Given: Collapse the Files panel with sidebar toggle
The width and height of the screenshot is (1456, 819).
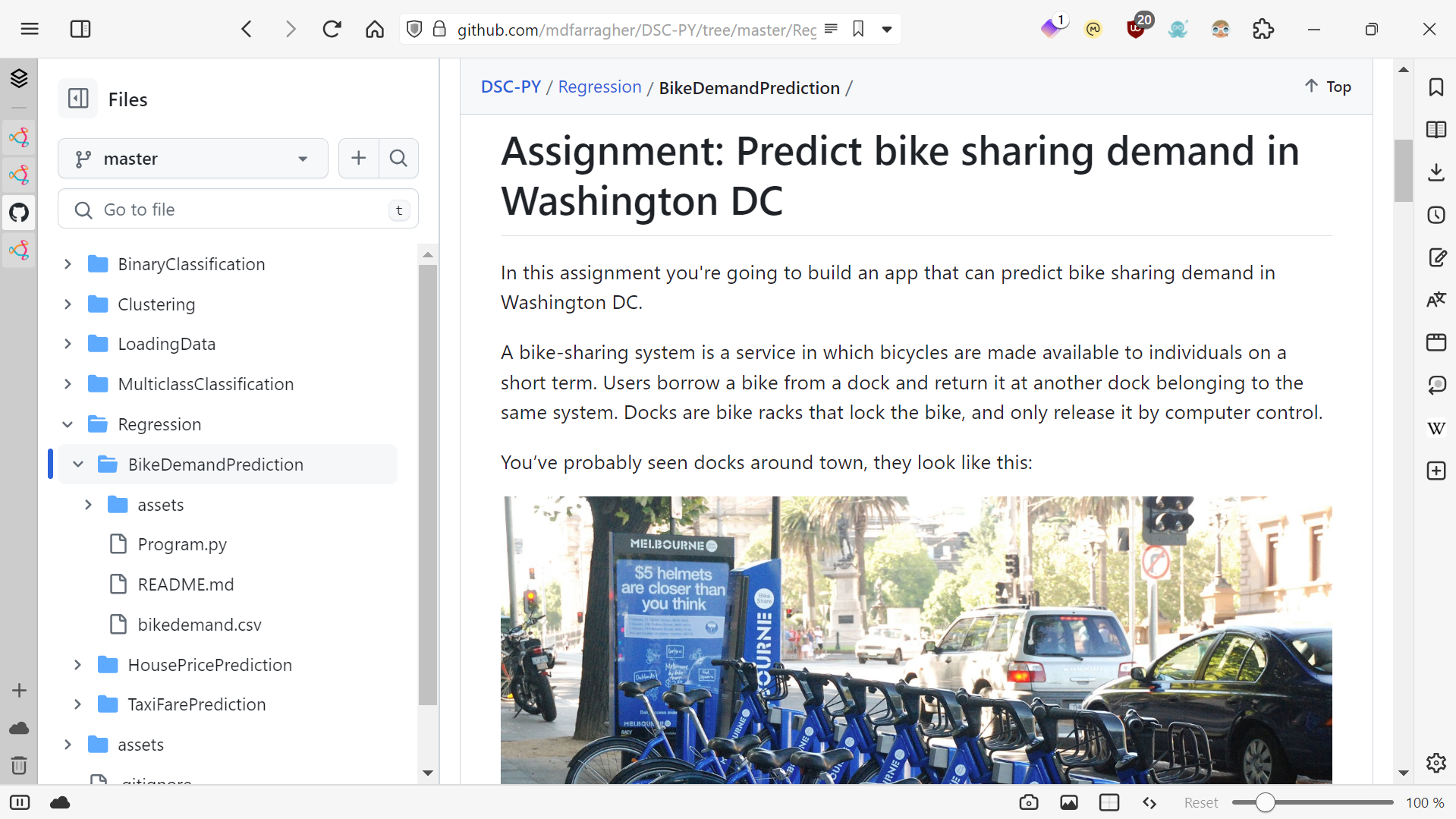Looking at the screenshot, I should [78, 98].
